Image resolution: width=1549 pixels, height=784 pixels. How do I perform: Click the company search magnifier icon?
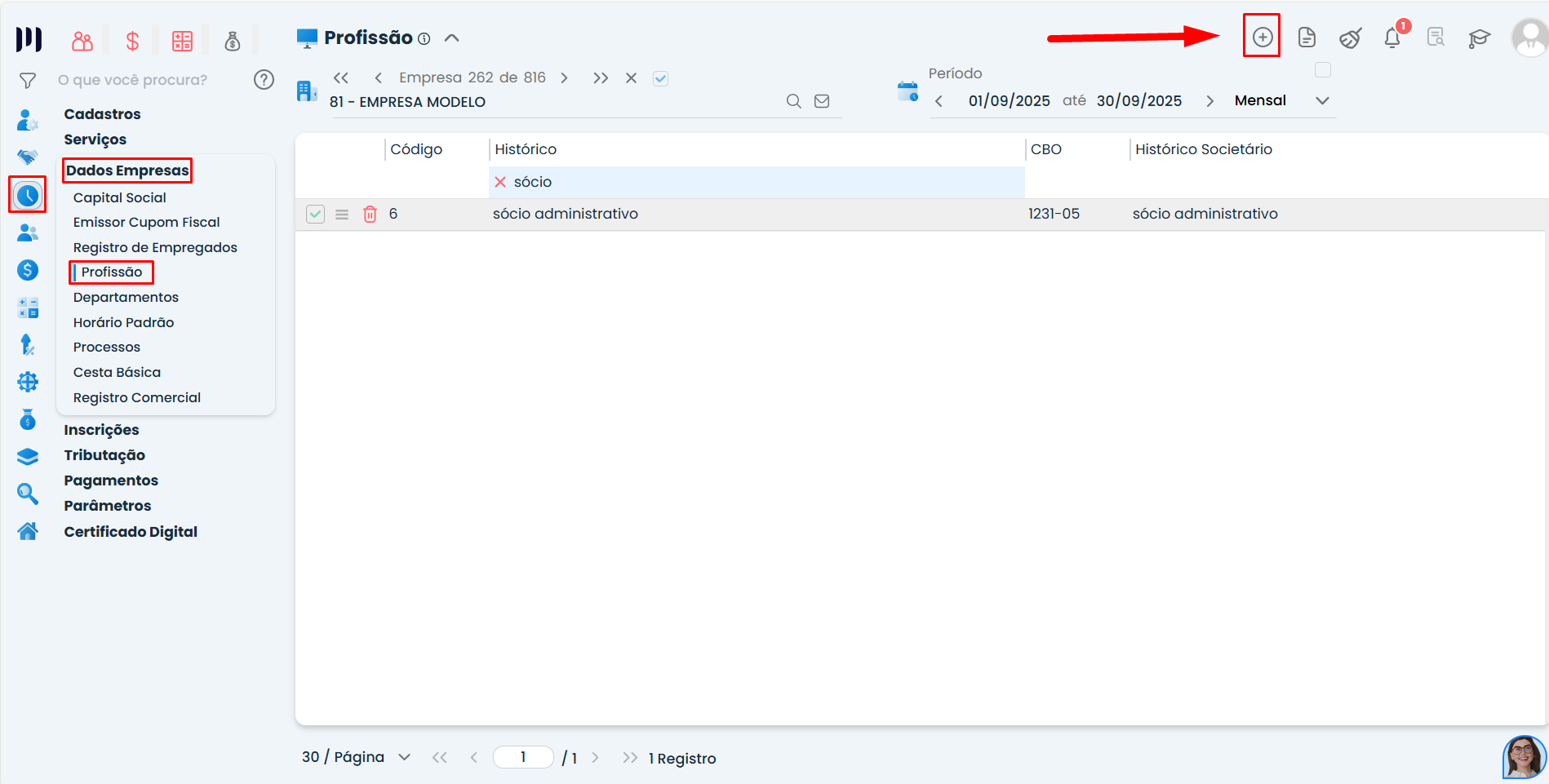(x=793, y=101)
